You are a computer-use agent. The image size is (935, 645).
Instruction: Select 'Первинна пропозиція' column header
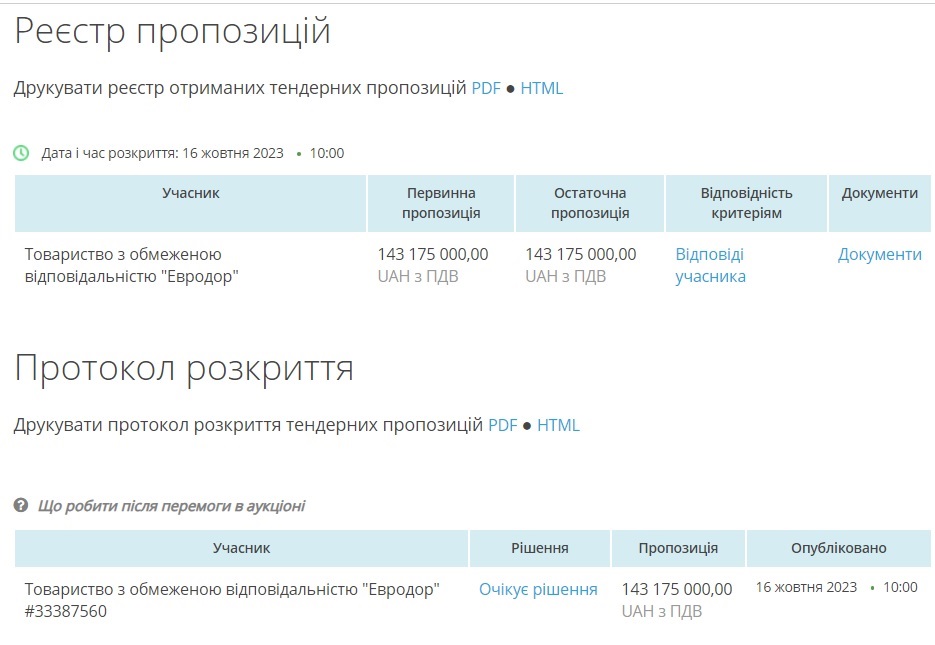pos(441,203)
